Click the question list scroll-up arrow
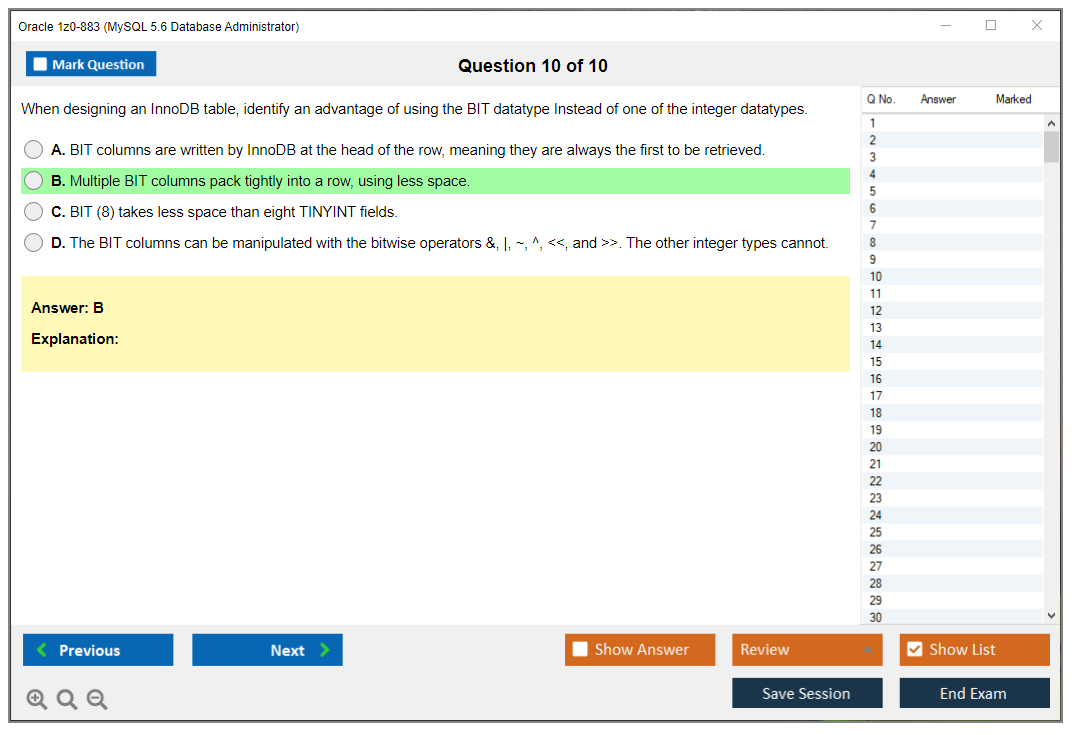This screenshot has height=735, width=1075. tap(1051, 122)
